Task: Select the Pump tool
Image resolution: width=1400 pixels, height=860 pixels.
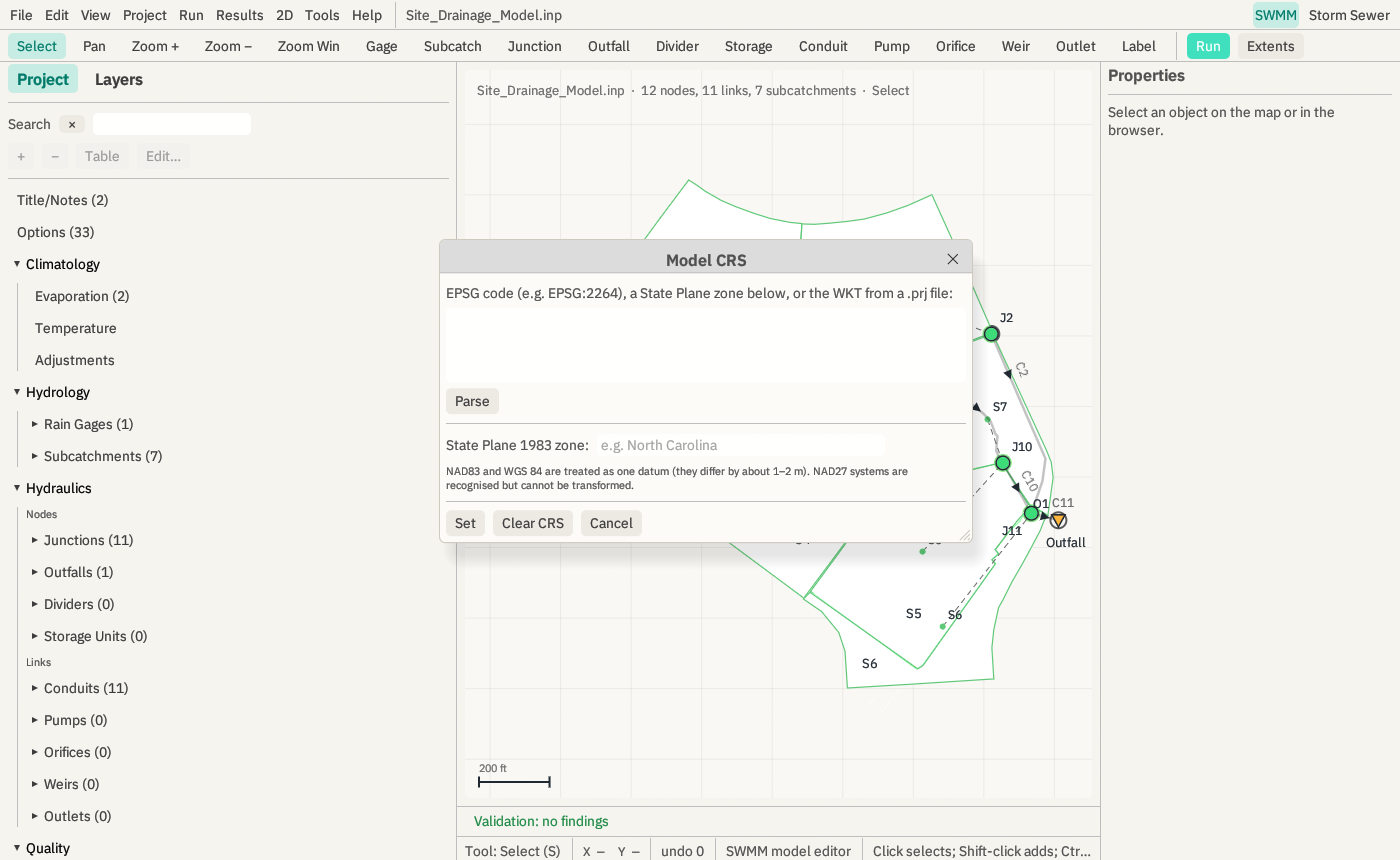Action: [892, 46]
